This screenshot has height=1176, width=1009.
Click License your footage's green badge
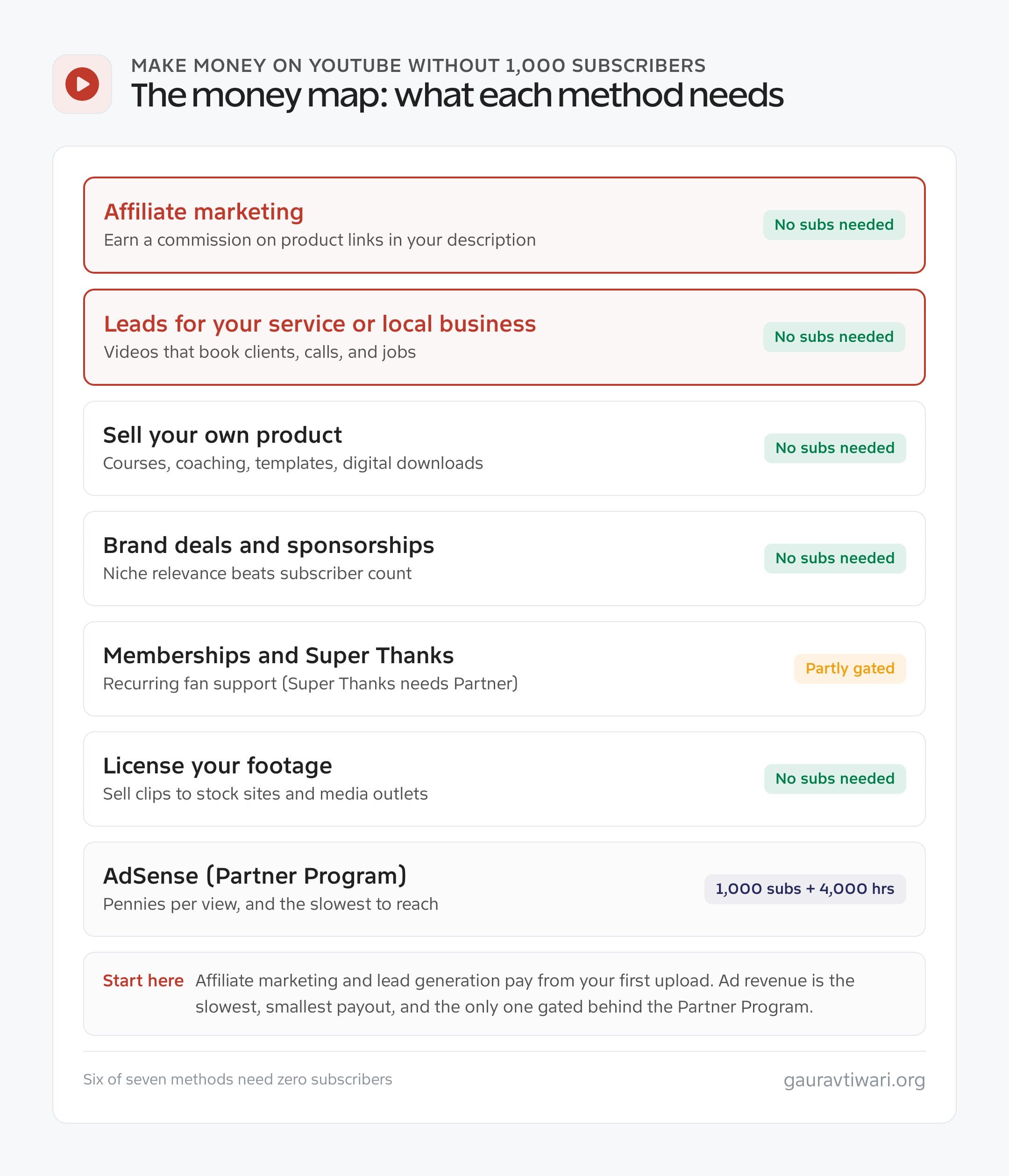tap(835, 779)
